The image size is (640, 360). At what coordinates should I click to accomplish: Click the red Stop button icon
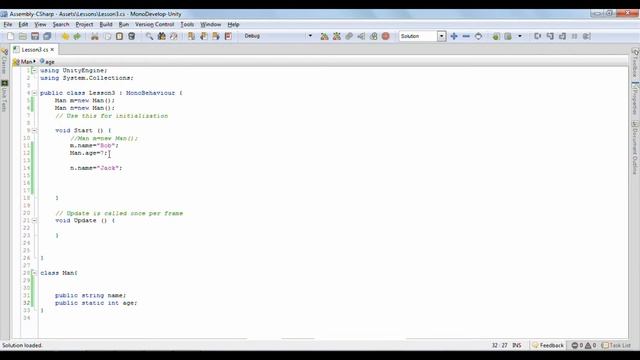tap(386, 36)
